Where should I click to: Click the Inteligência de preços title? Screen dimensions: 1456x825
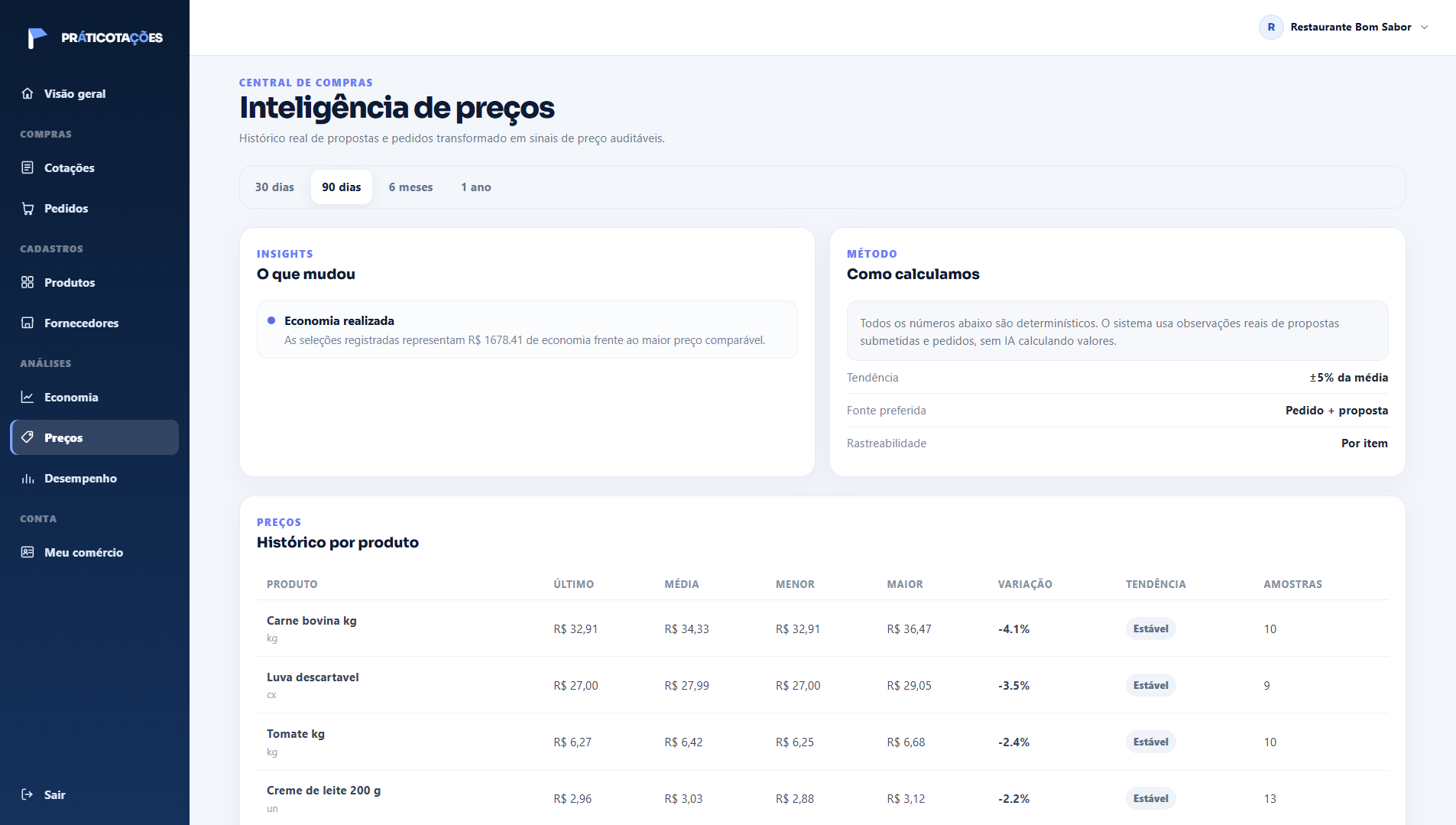click(397, 108)
